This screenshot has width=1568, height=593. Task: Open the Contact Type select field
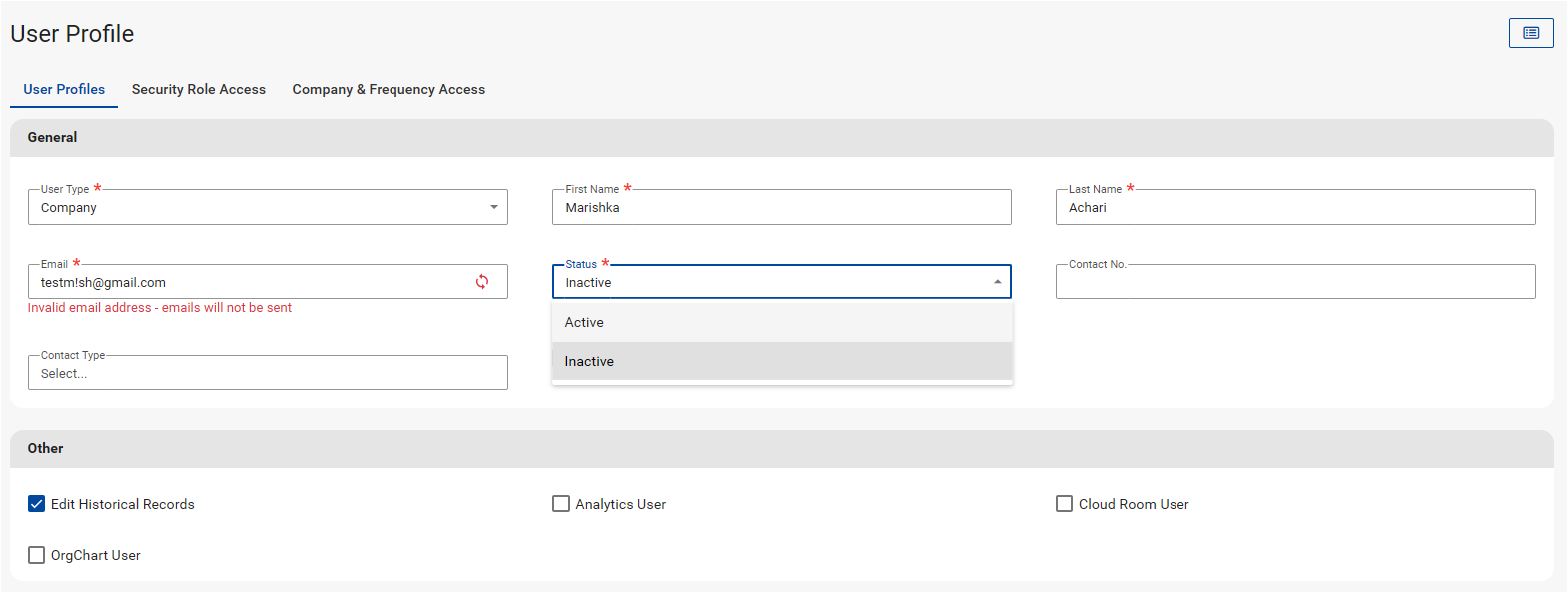[268, 373]
